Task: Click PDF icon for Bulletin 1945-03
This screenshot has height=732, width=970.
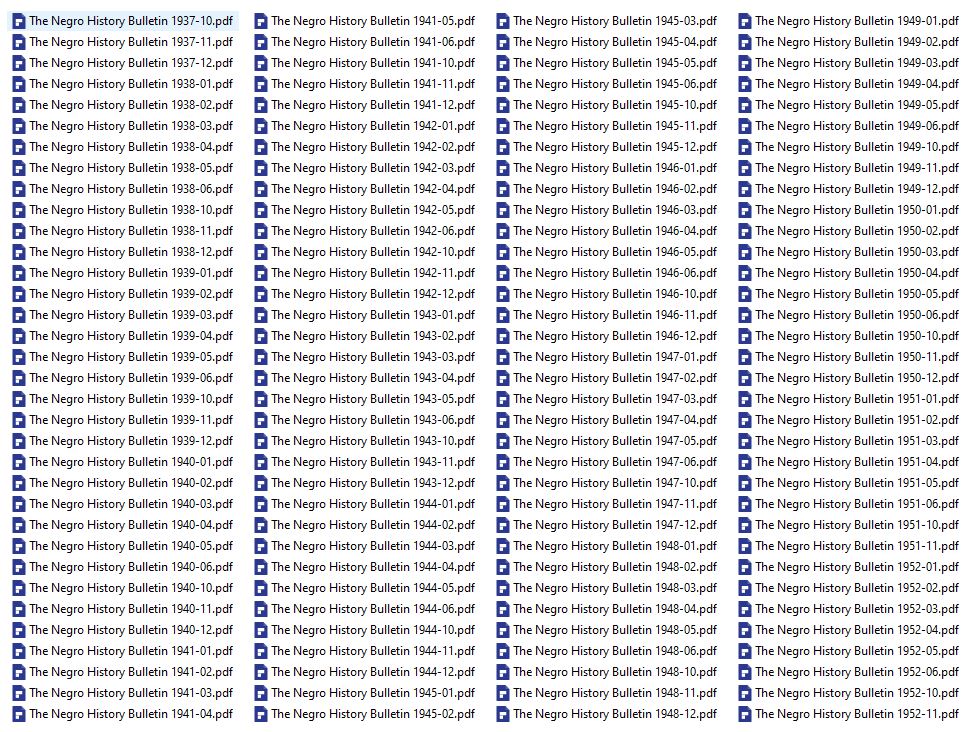Action: pyautogui.click(x=502, y=21)
